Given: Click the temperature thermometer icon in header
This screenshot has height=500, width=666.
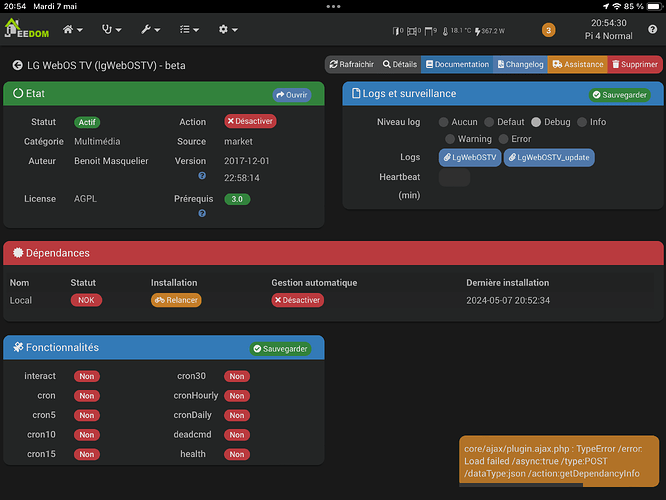Looking at the screenshot, I should coord(445,31).
